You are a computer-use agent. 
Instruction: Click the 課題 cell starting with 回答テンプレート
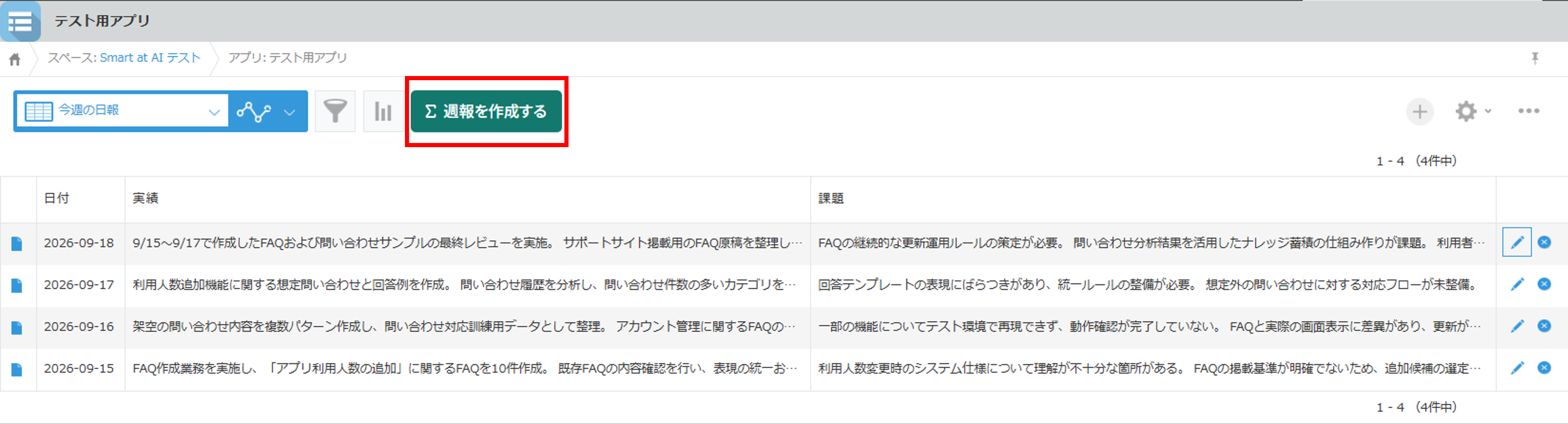point(1153,285)
